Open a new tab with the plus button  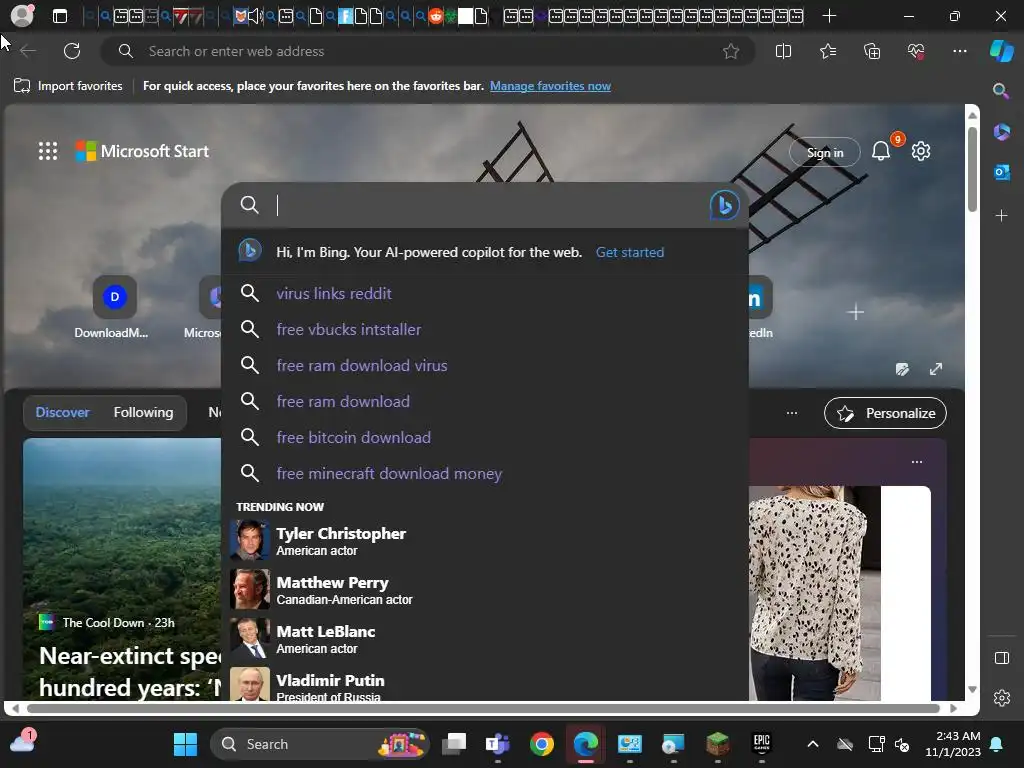point(829,16)
